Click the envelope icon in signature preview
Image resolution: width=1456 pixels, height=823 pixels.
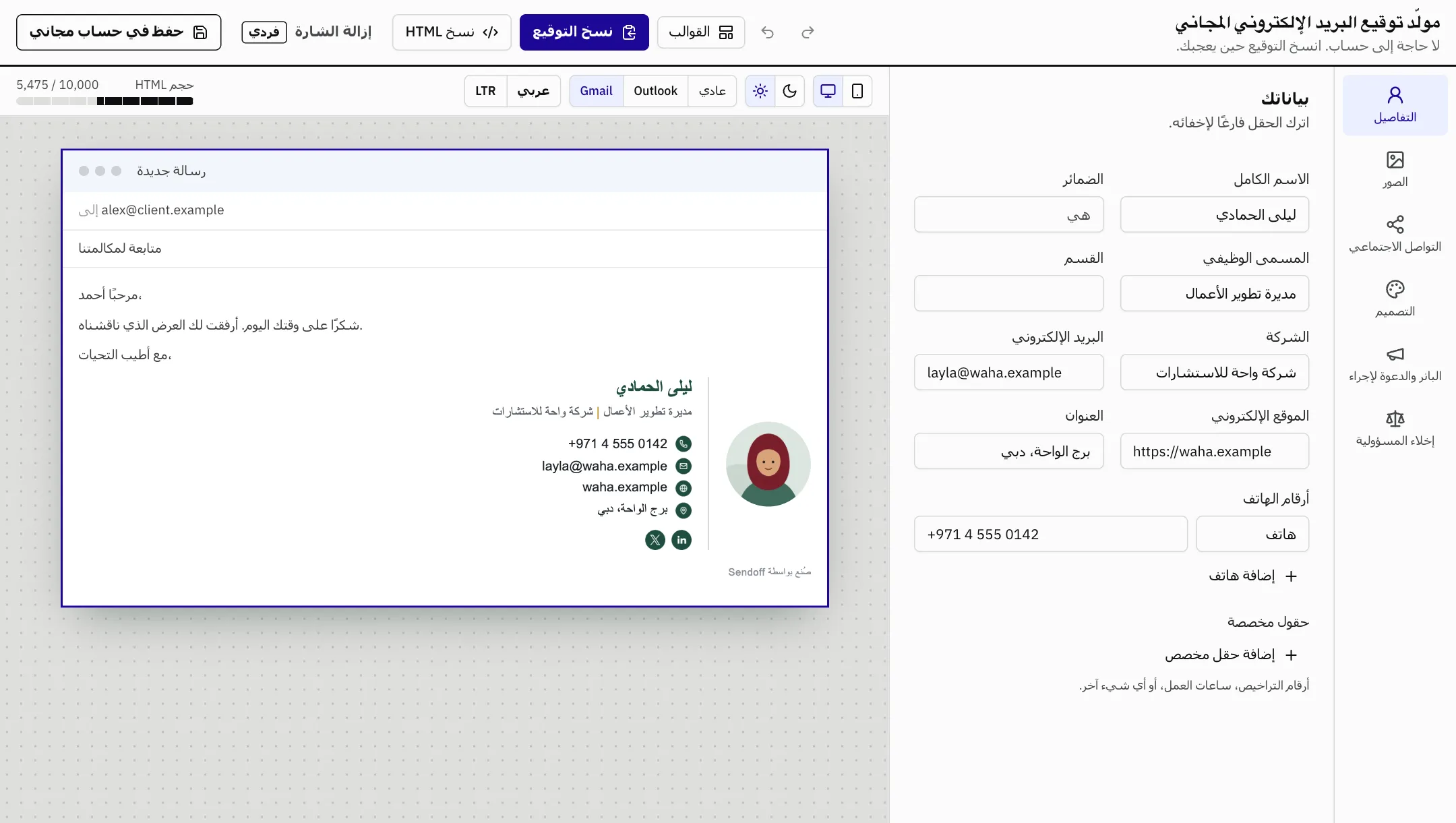684,466
